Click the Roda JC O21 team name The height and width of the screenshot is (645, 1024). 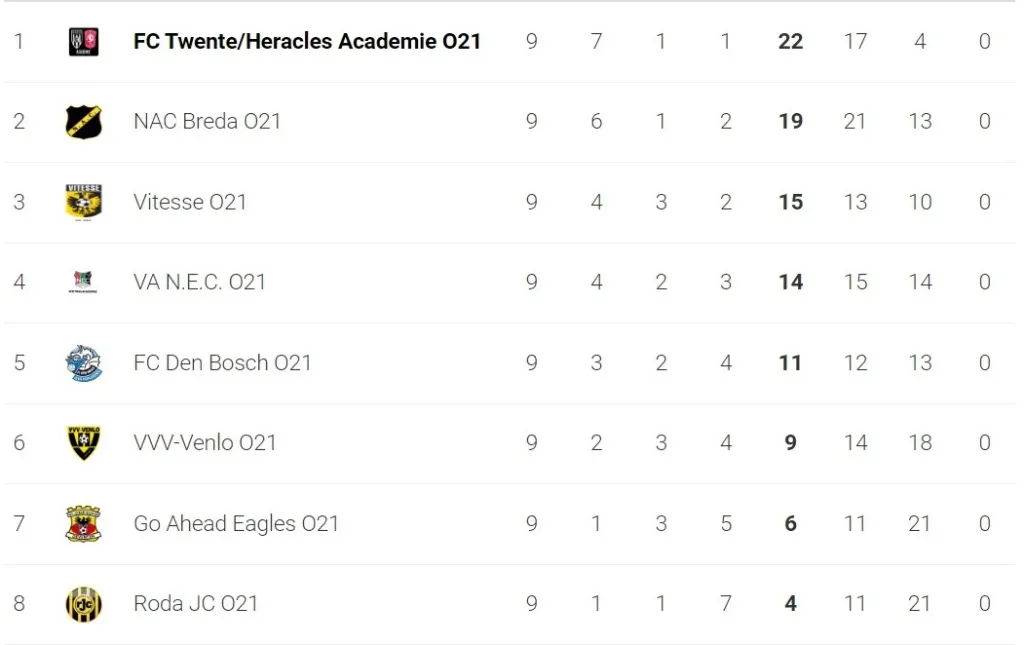(196, 604)
